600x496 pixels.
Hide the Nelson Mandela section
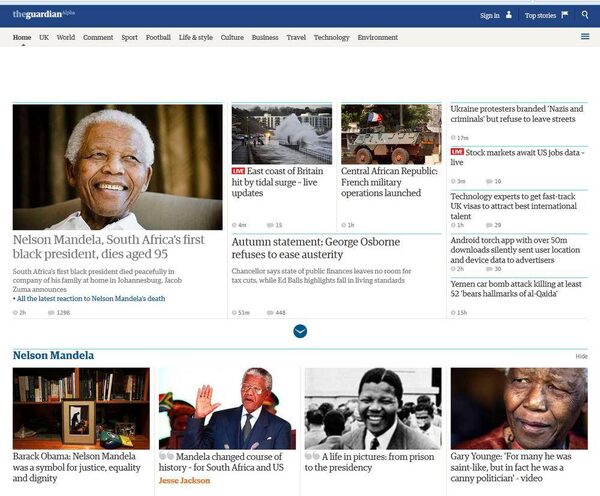[x=581, y=356]
